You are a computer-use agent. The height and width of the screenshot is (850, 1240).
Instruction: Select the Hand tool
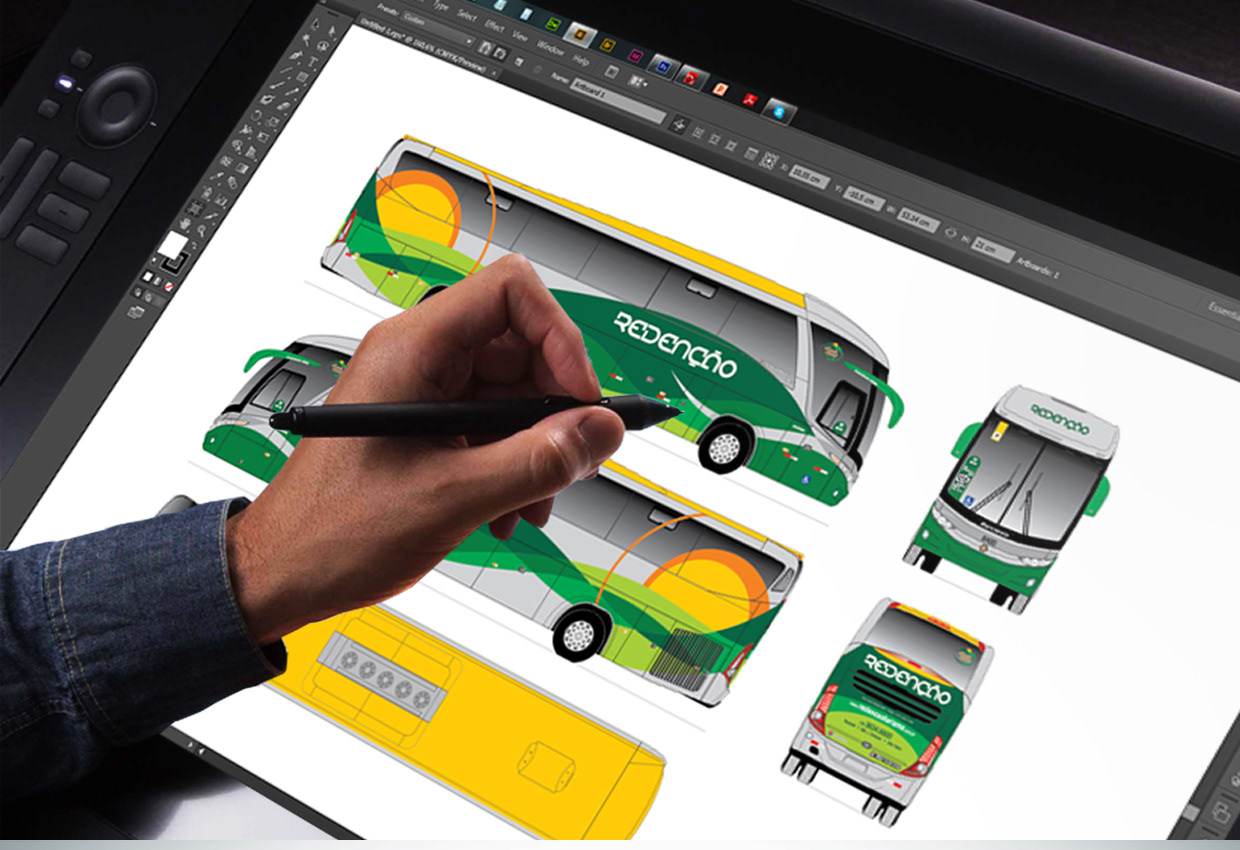pyautogui.click(x=186, y=224)
